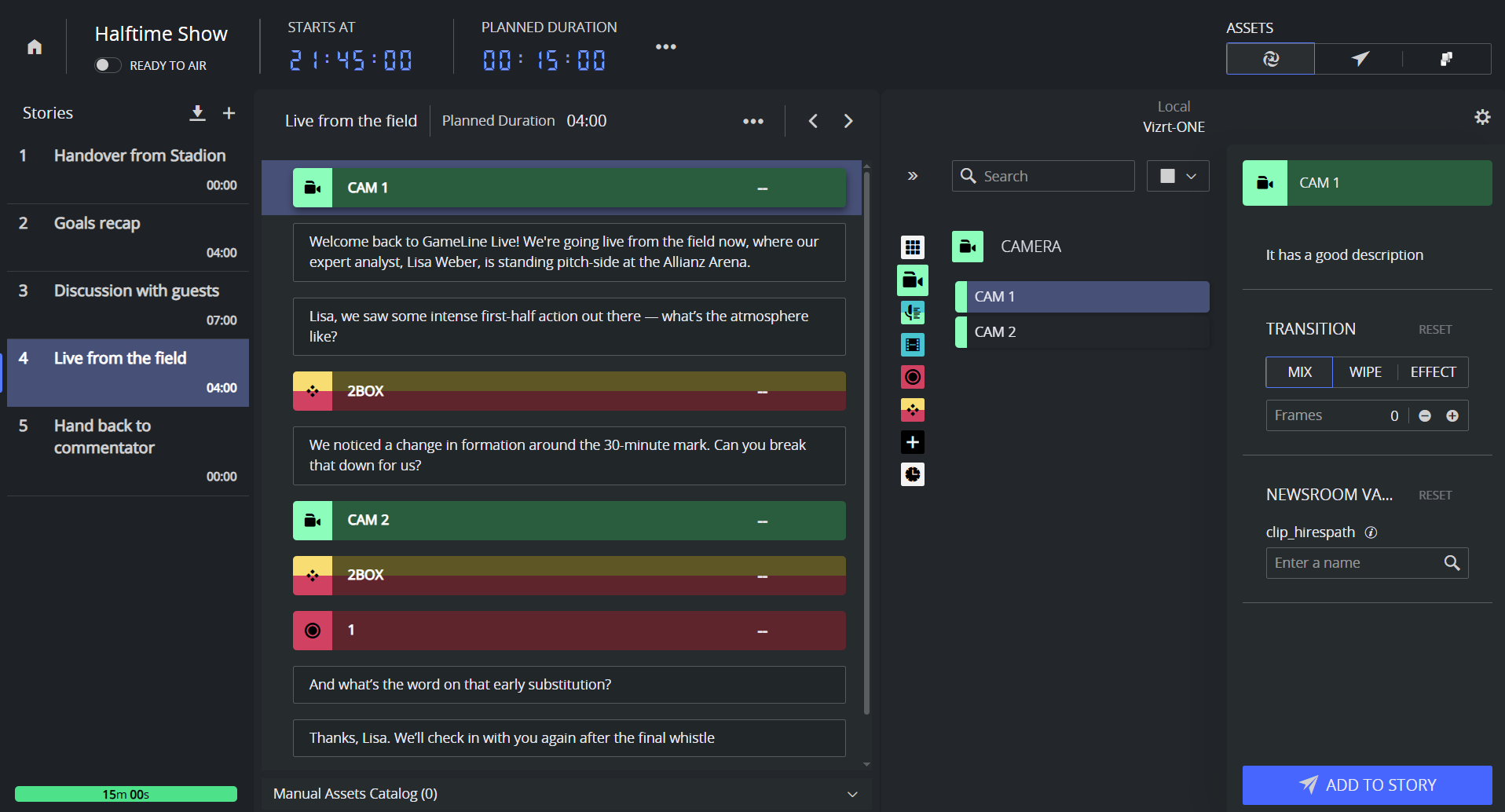Image resolution: width=1505 pixels, height=812 pixels.
Task: Open the settings gear in assets panel
Action: [x=1481, y=117]
